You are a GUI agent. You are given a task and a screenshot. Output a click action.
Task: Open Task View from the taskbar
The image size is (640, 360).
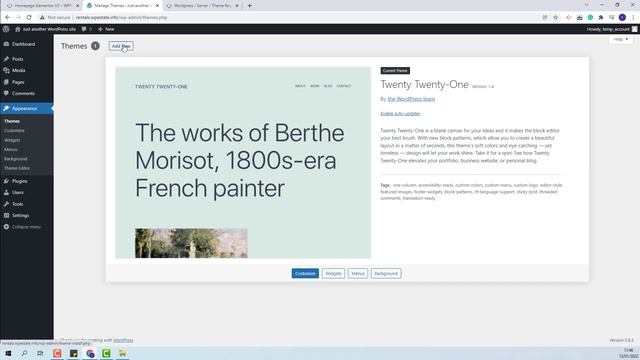pos(40,353)
